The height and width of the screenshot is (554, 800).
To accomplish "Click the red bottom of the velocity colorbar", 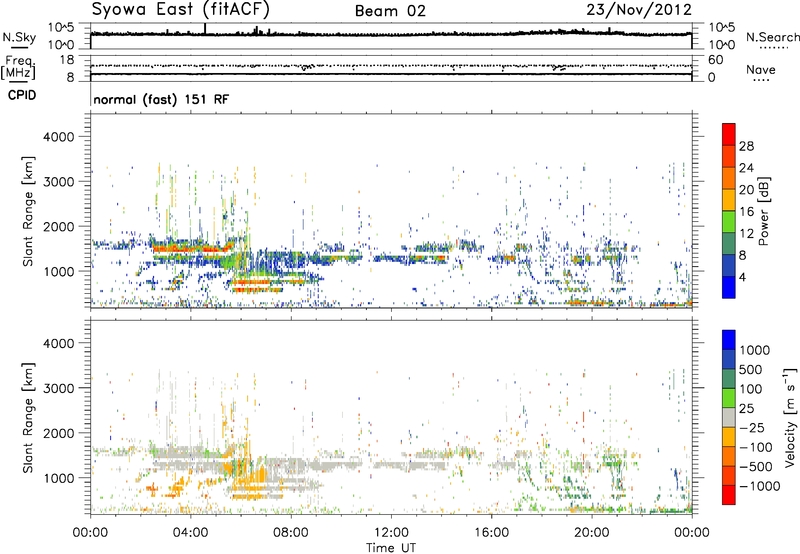I will (x=729, y=495).
